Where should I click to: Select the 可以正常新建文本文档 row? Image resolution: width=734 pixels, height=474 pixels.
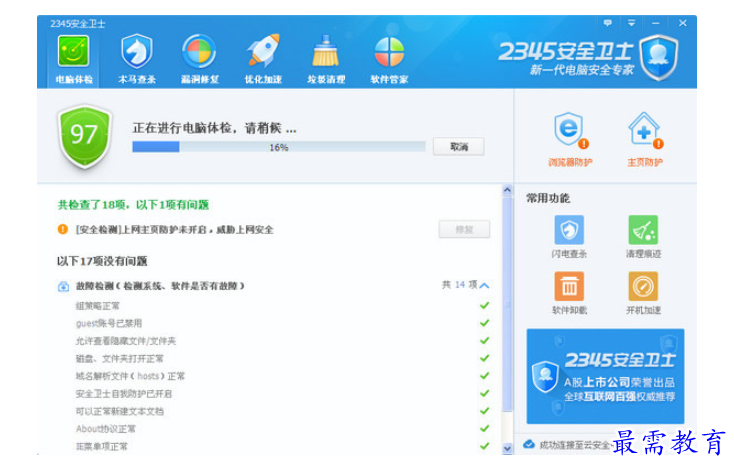[282, 411]
